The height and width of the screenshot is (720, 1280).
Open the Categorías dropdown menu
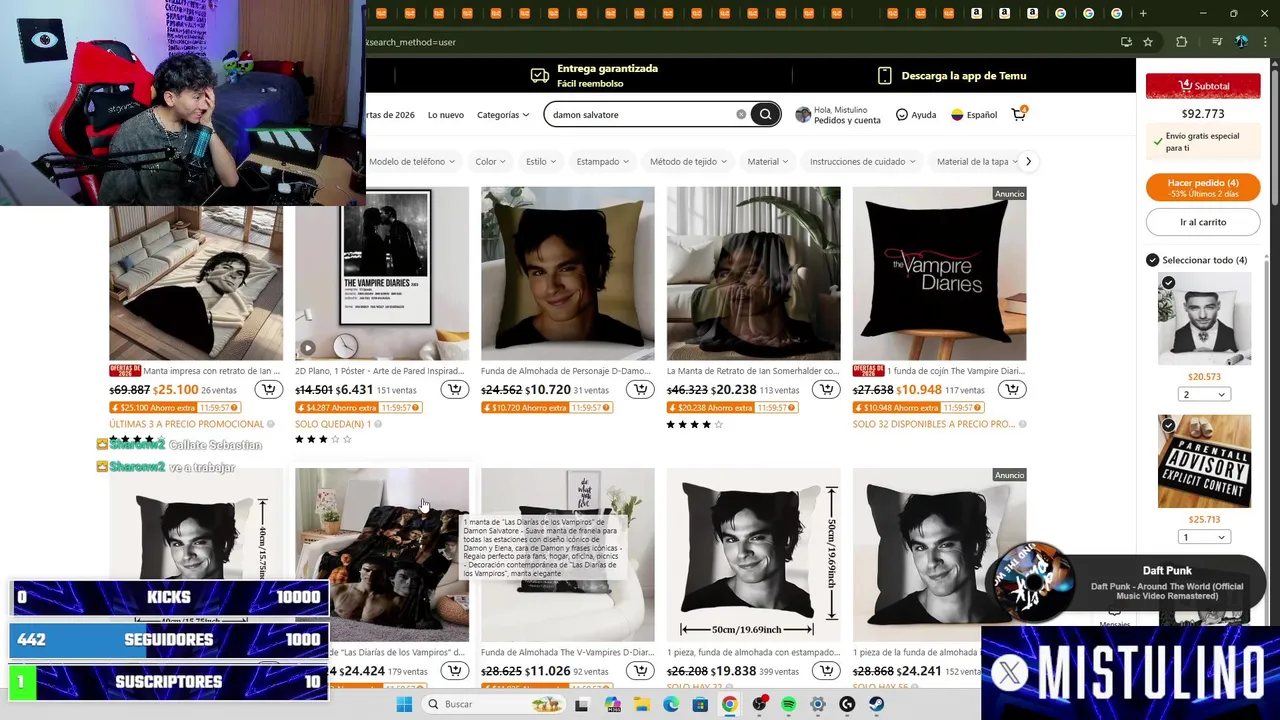click(x=503, y=114)
